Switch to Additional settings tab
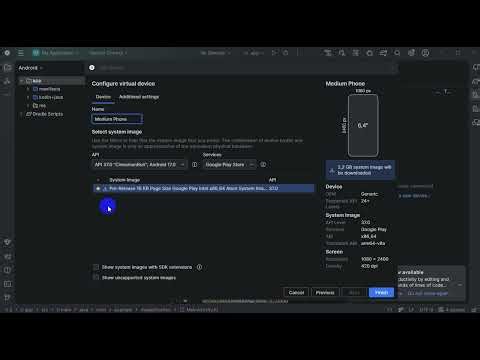Image resolution: width=480 pixels, height=360 pixels. click(x=139, y=97)
